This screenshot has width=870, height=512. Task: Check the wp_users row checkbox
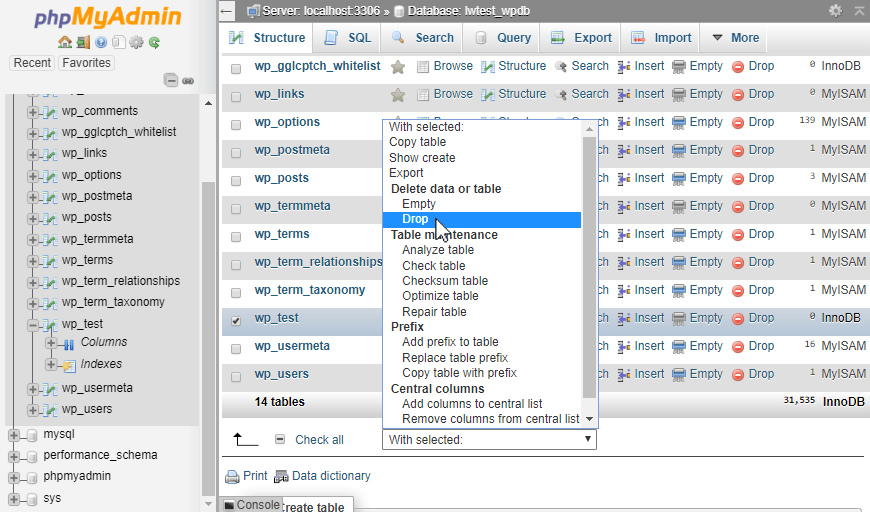236,377
